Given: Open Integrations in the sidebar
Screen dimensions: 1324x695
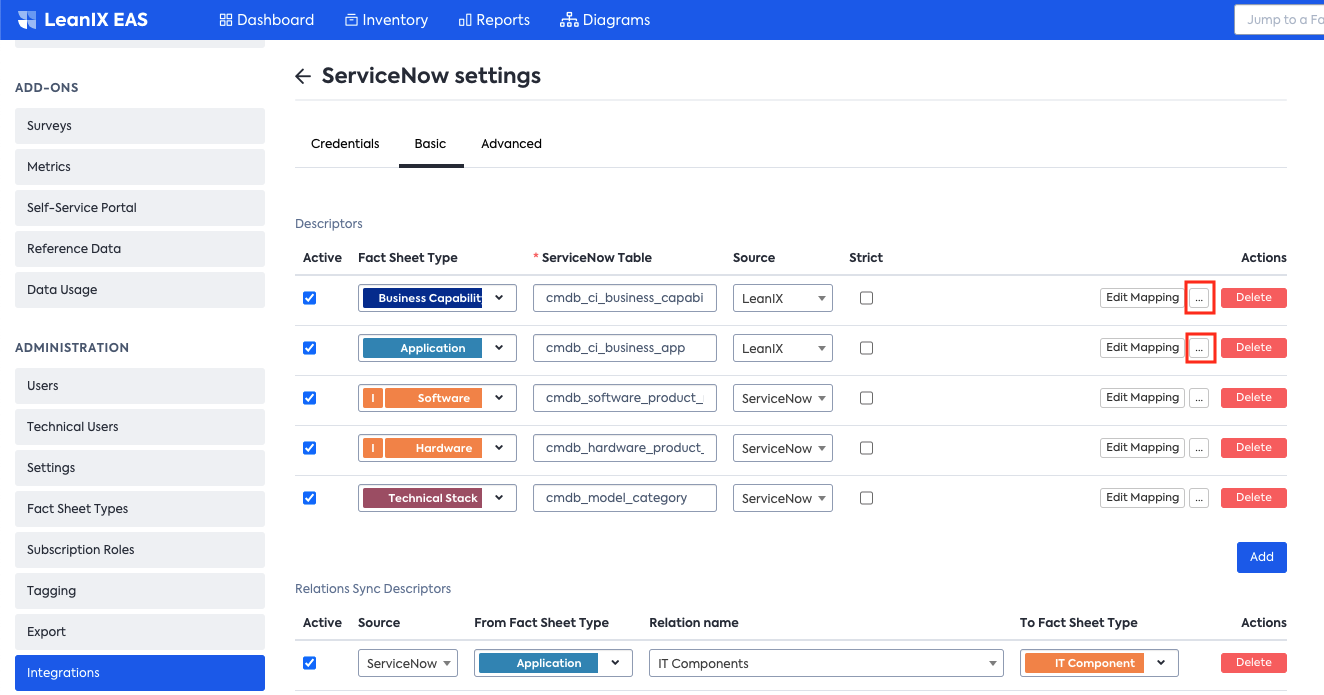Looking at the screenshot, I should (x=140, y=673).
